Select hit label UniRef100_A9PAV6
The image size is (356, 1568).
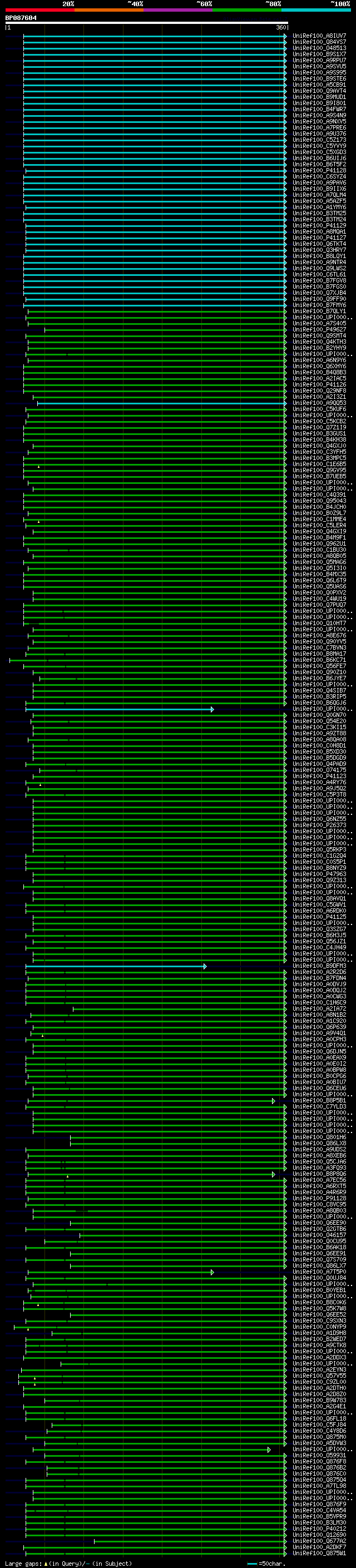pos(319,182)
